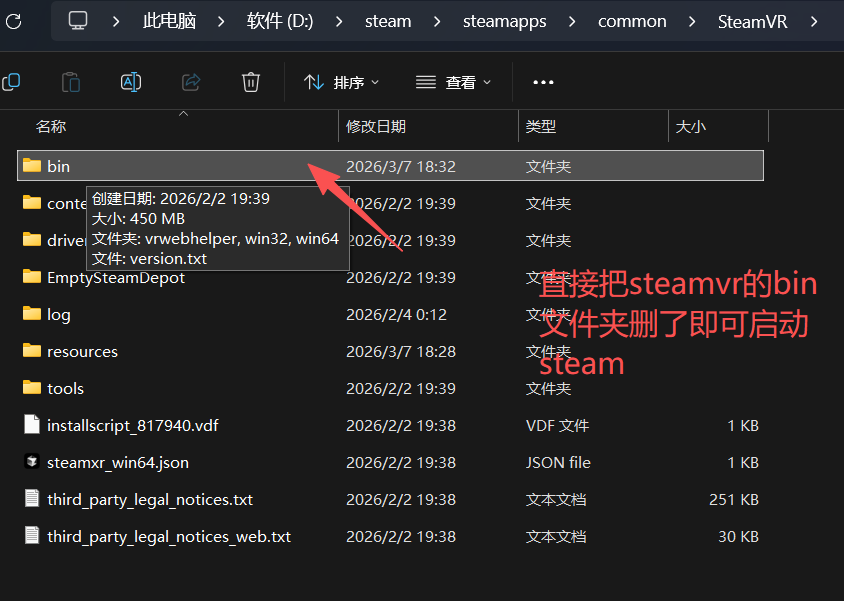This screenshot has height=601, width=844.
Task: Select the EmptySteamDepot folder name
Action: 116,278
